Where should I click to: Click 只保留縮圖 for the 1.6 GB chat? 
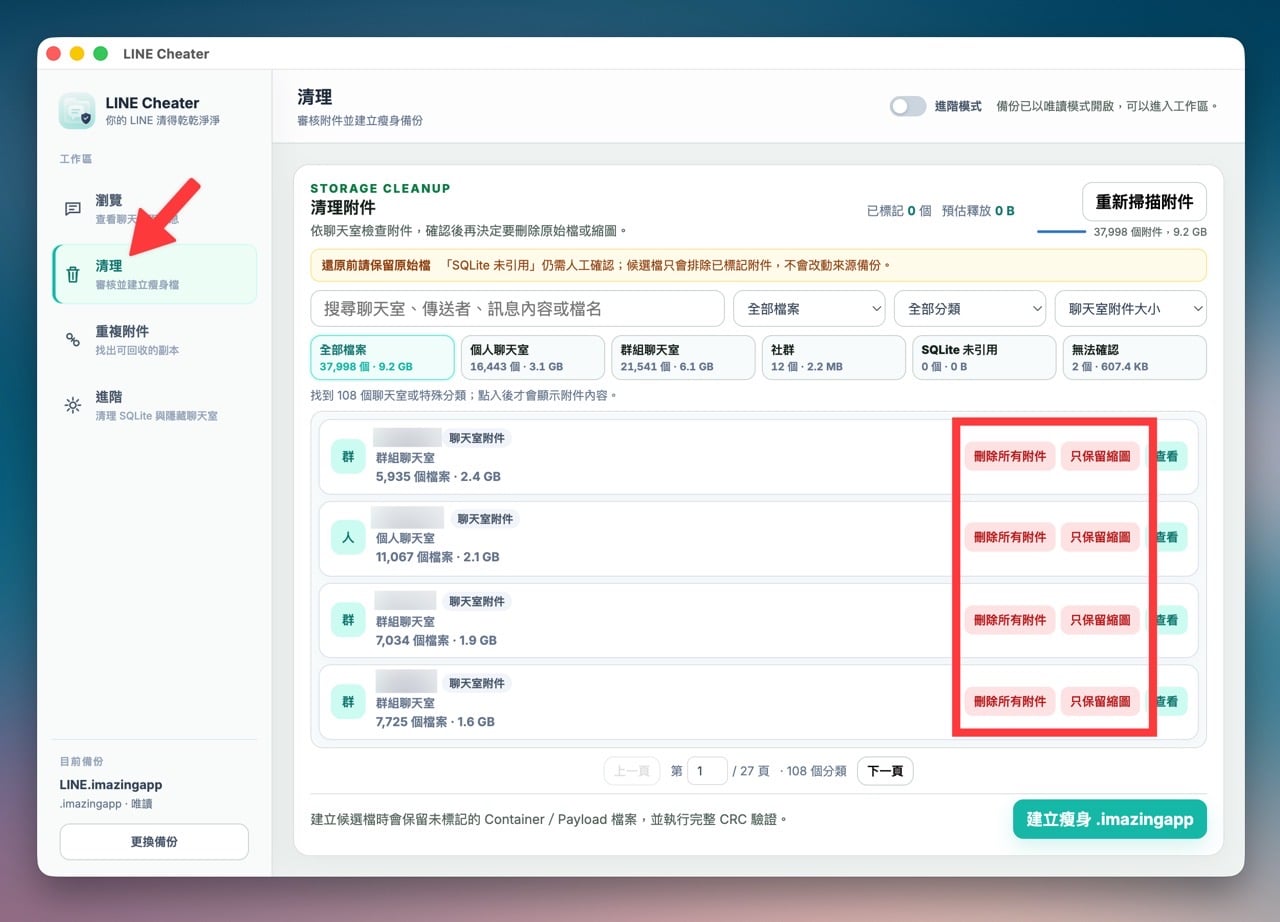coord(1100,702)
